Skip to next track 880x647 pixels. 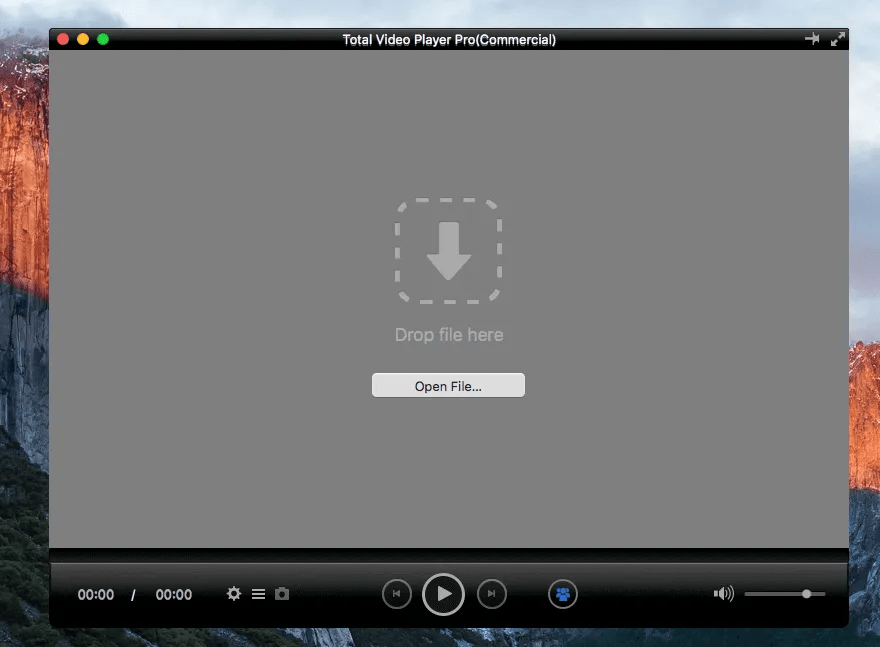pos(492,594)
